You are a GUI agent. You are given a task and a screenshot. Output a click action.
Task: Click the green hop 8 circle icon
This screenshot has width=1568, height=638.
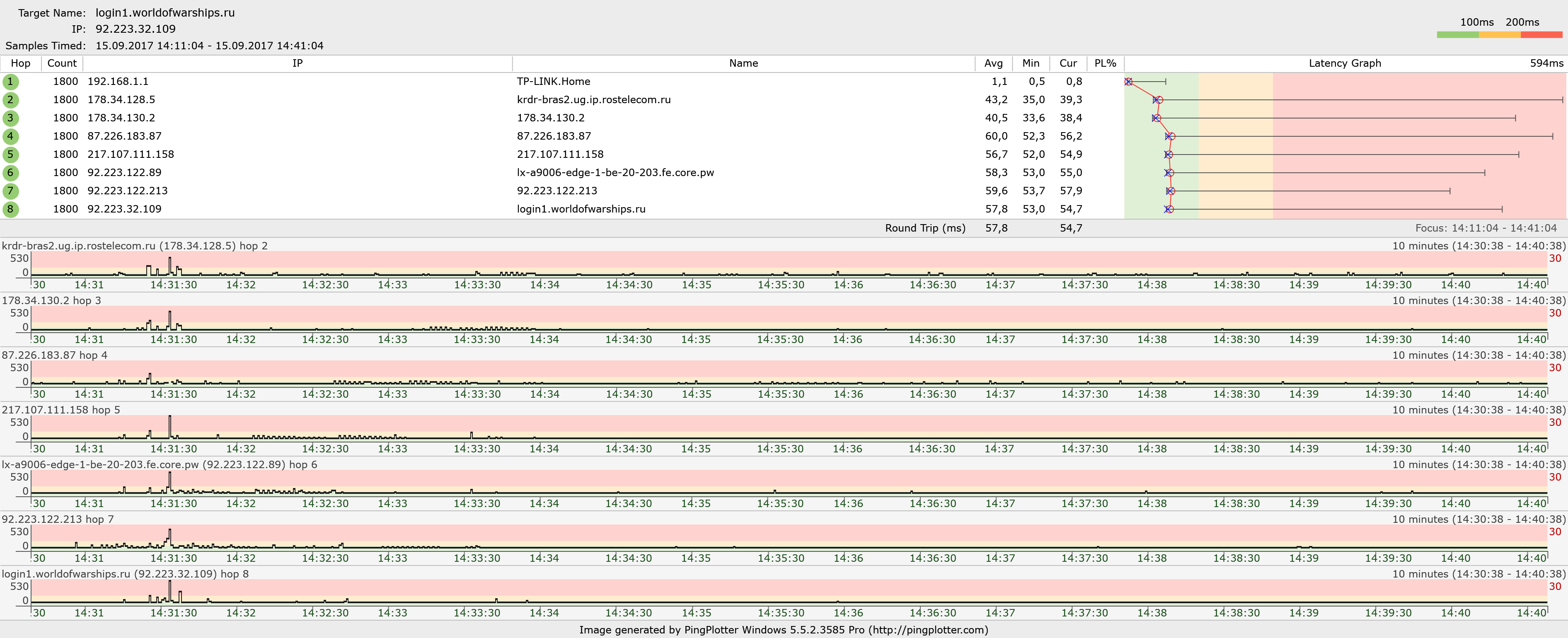[x=10, y=209]
